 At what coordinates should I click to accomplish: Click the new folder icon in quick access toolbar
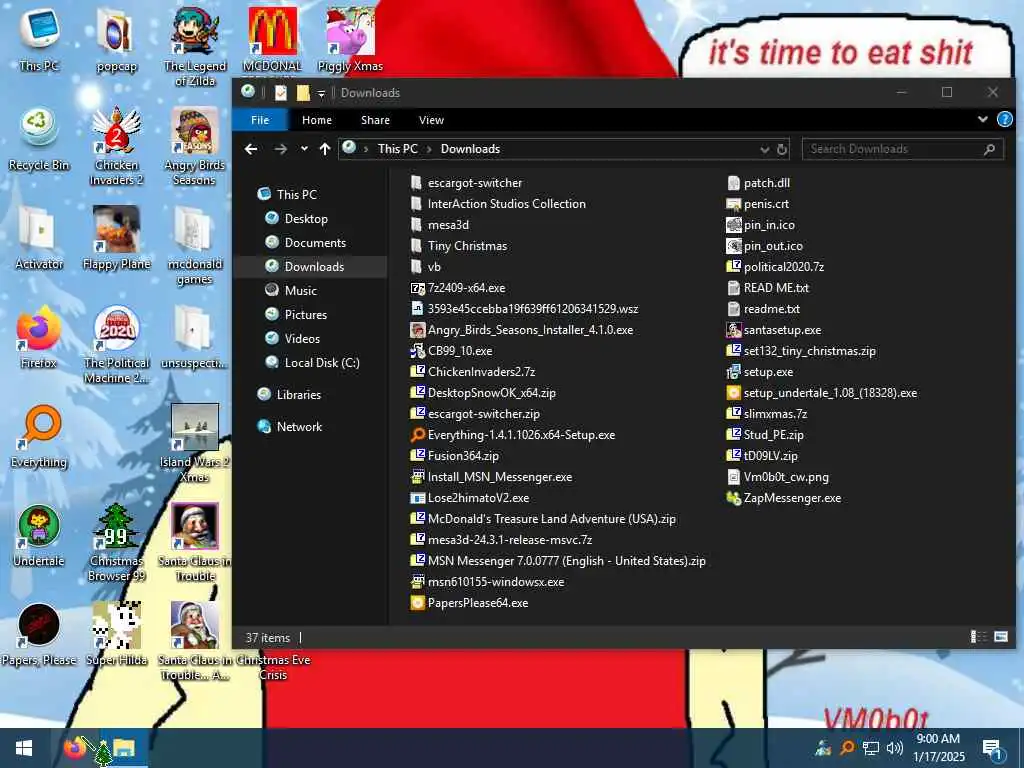(x=303, y=93)
